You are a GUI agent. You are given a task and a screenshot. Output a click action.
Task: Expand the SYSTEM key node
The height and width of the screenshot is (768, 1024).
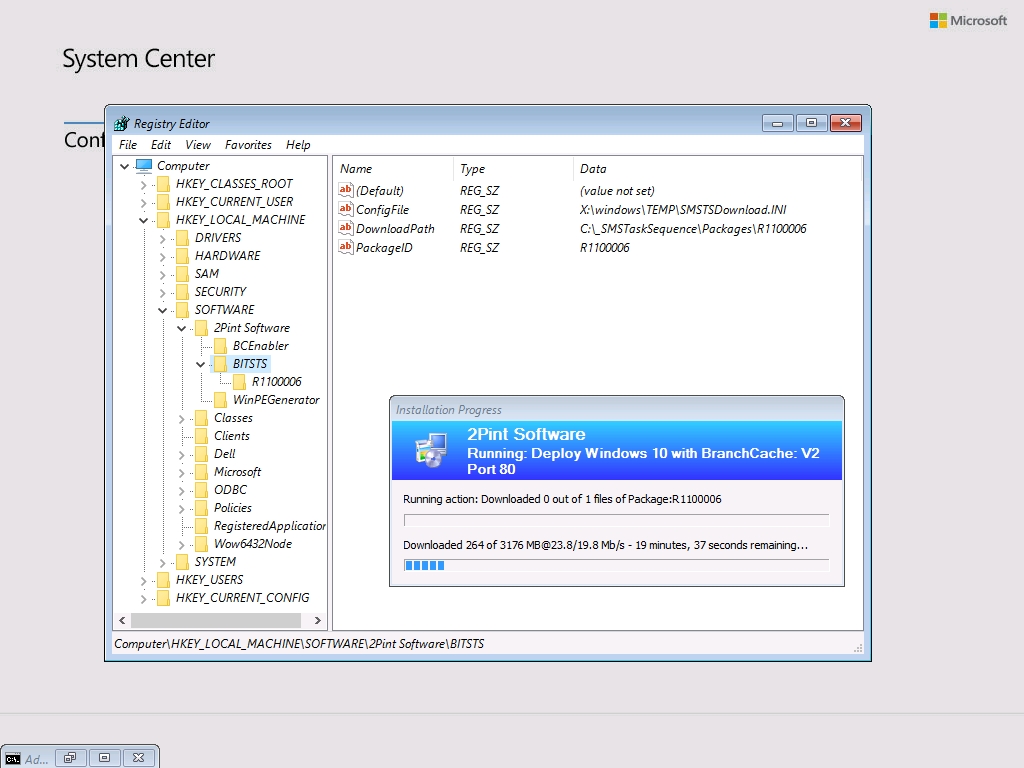tap(162, 562)
